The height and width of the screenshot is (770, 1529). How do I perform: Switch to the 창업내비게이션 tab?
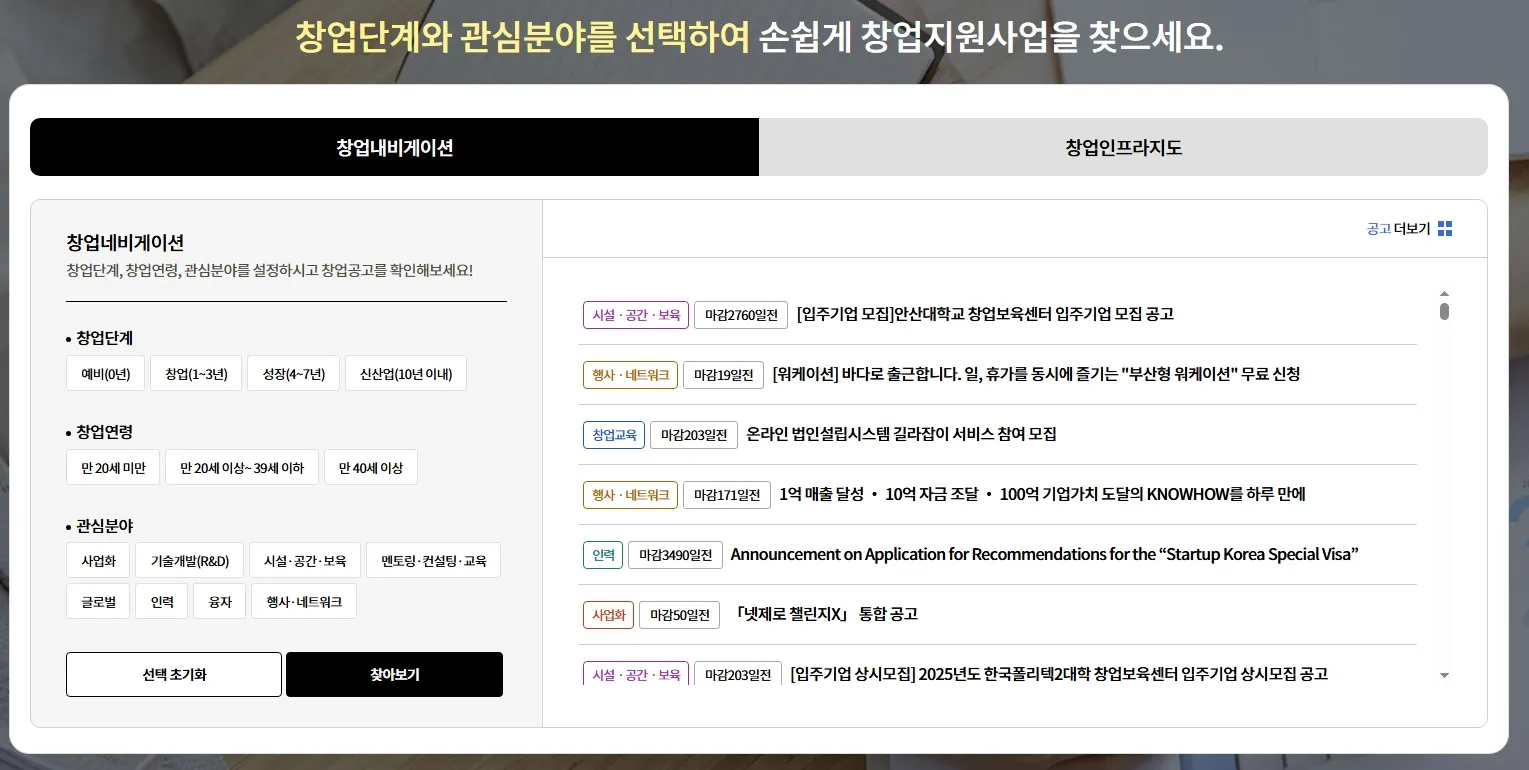[x=394, y=146]
